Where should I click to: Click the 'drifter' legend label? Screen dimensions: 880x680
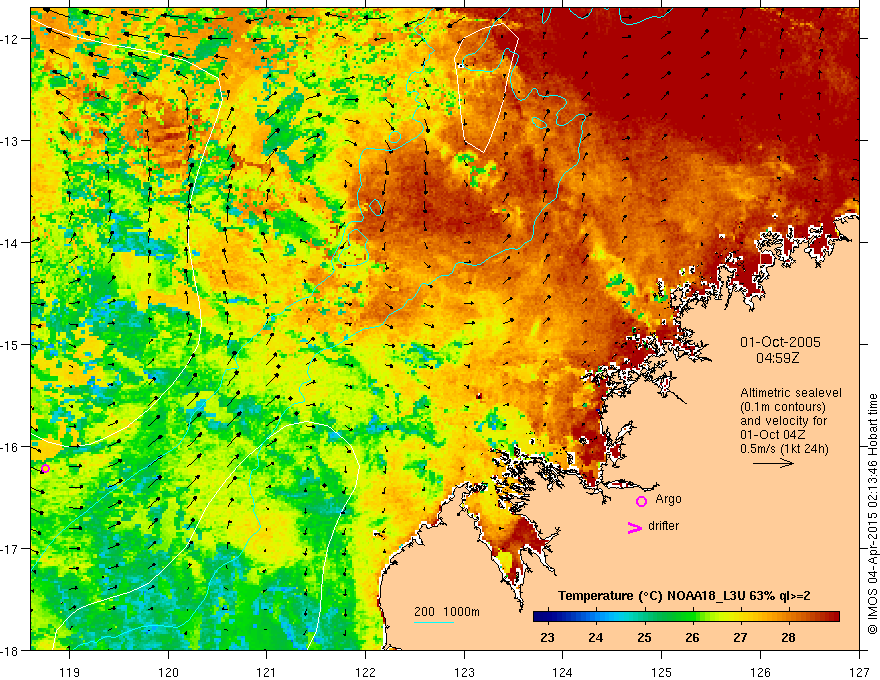(x=663, y=526)
